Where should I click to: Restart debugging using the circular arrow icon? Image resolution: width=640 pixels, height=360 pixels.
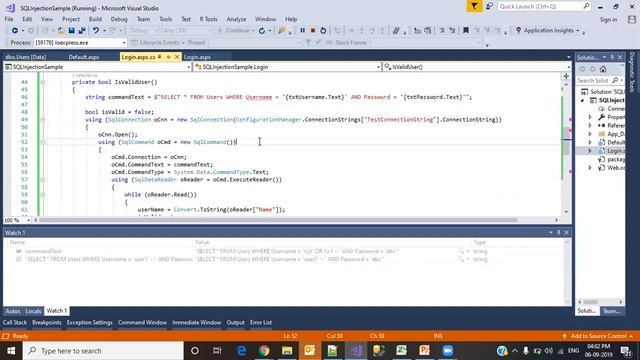pyautogui.click(x=323, y=31)
